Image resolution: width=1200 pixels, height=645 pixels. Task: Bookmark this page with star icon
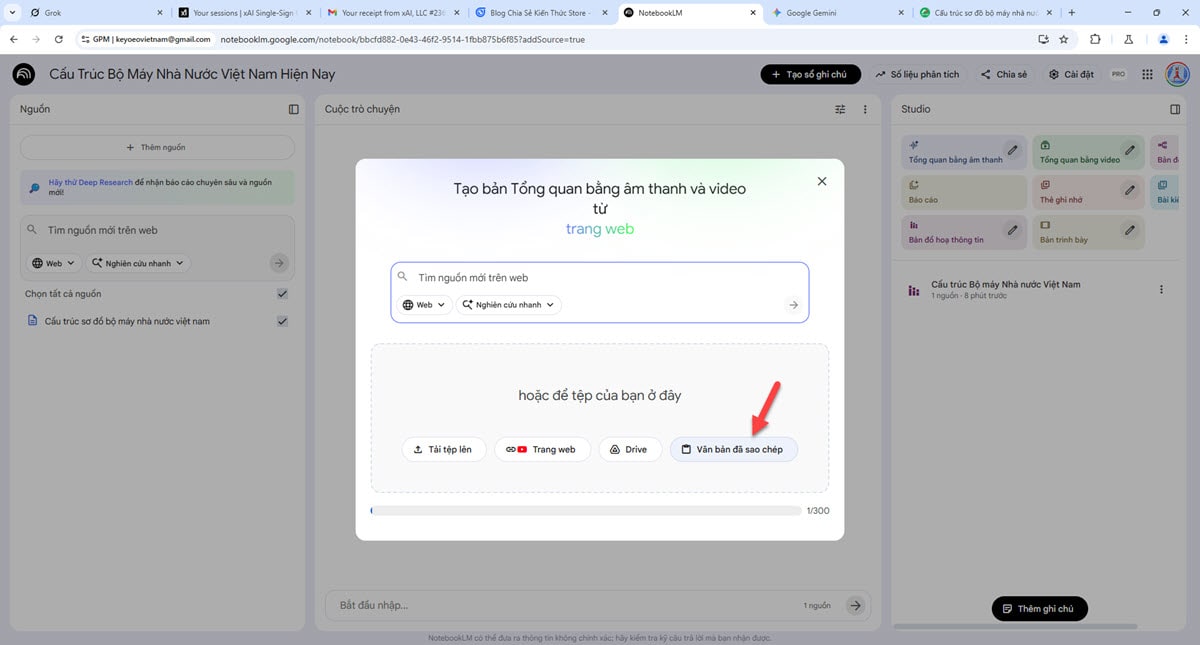point(1064,39)
